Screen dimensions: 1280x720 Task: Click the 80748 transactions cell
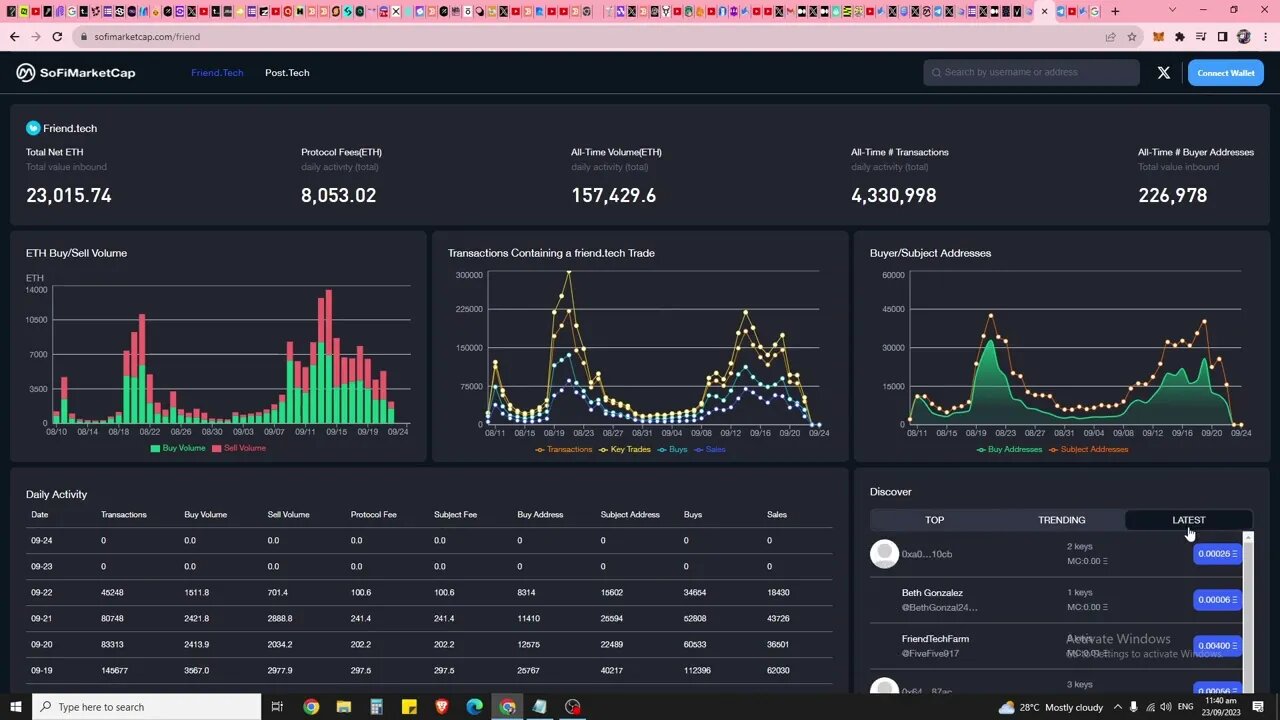(112, 619)
